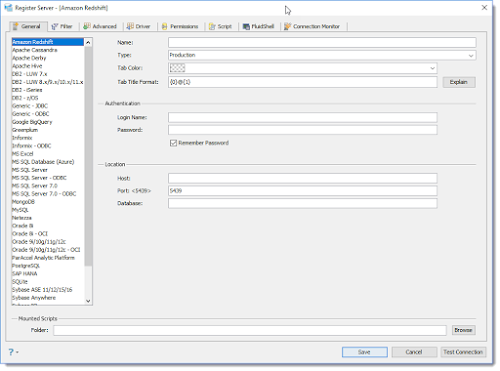Select MS SQL Server 7.0 - ODBC entry
Image resolution: width=500 pixels, height=371 pixels.
coord(48,194)
